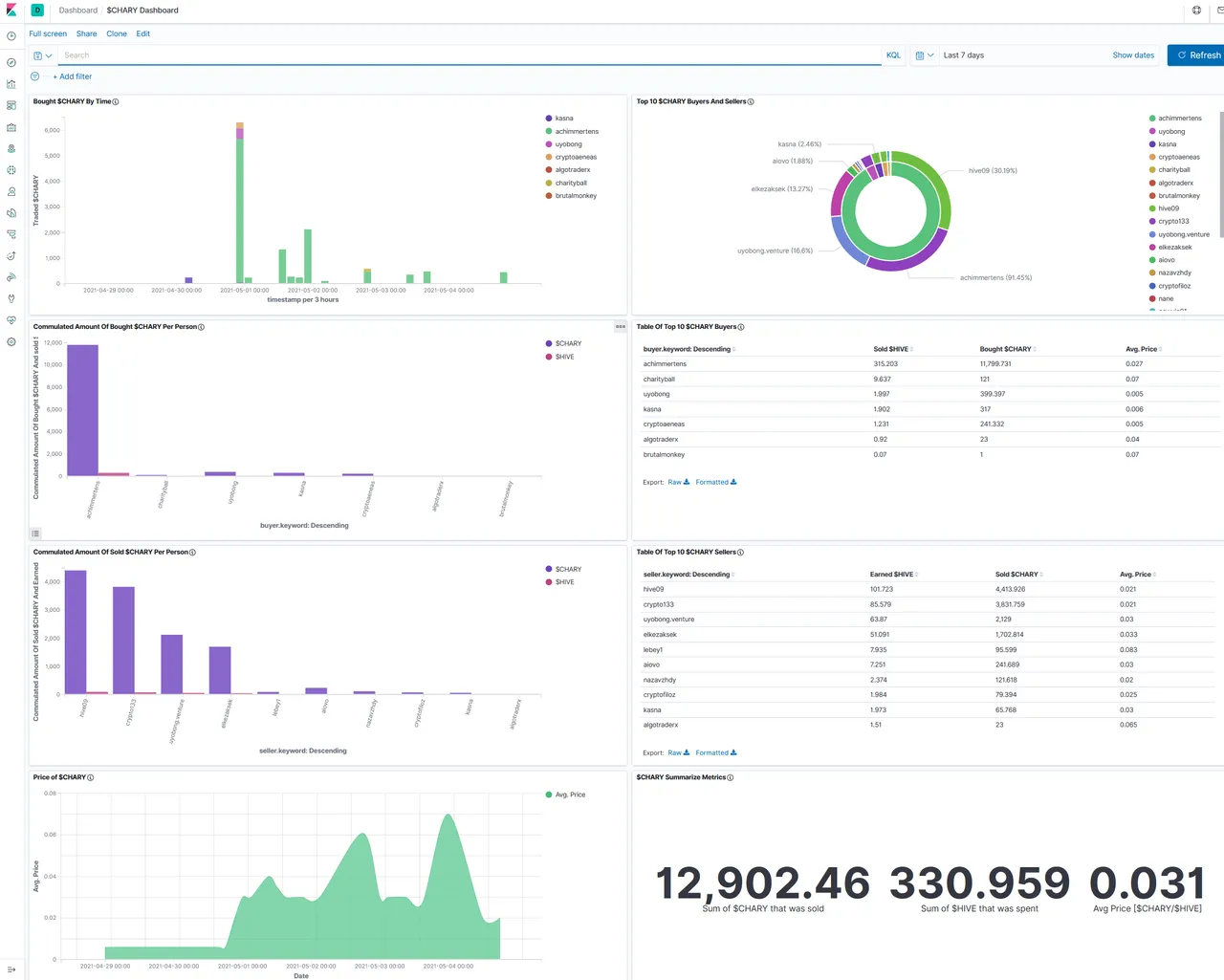This screenshot has width=1224, height=980.
Task: Toggle $HIVE series in Sold Per Person legend
Action: click(x=564, y=582)
